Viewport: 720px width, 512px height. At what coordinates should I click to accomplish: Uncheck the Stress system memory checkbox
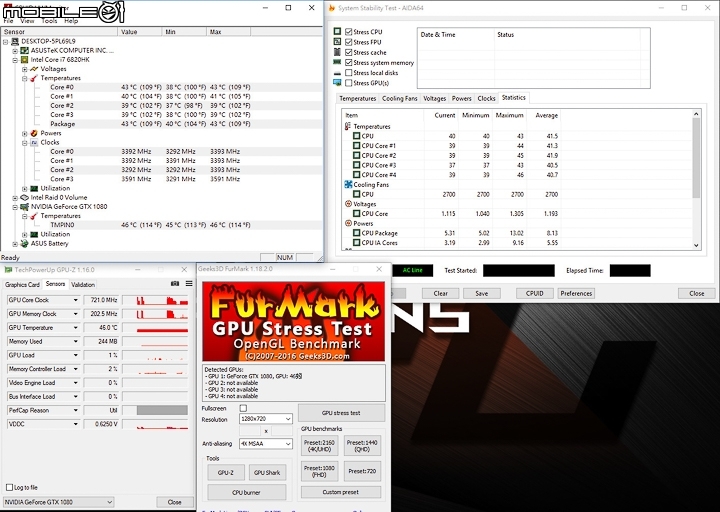click(x=349, y=62)
